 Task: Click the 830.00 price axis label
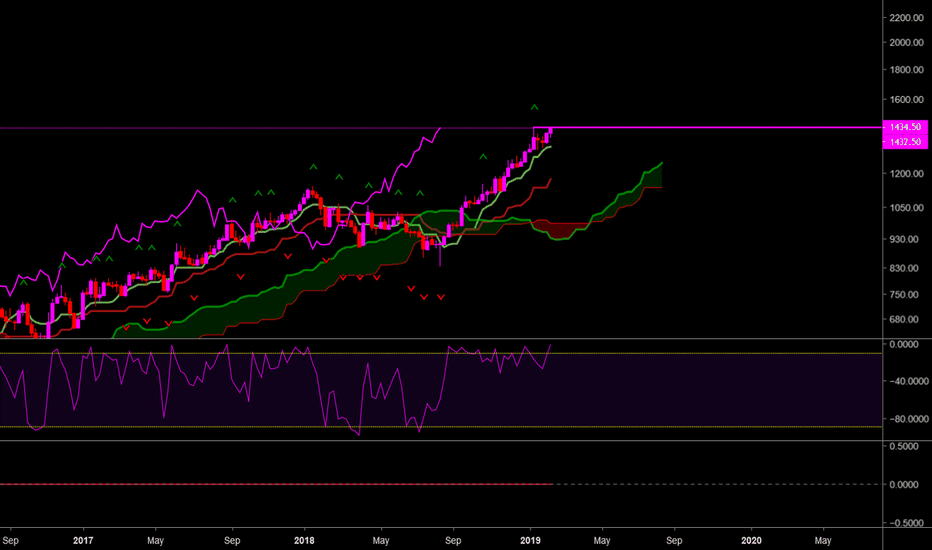(x=904, y=268)
